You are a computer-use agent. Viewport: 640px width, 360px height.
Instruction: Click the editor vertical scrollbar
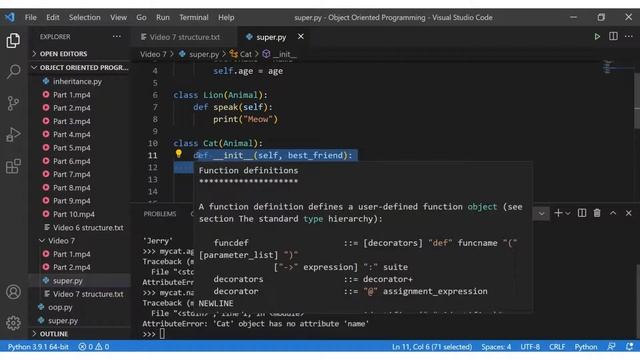point(637,101)
